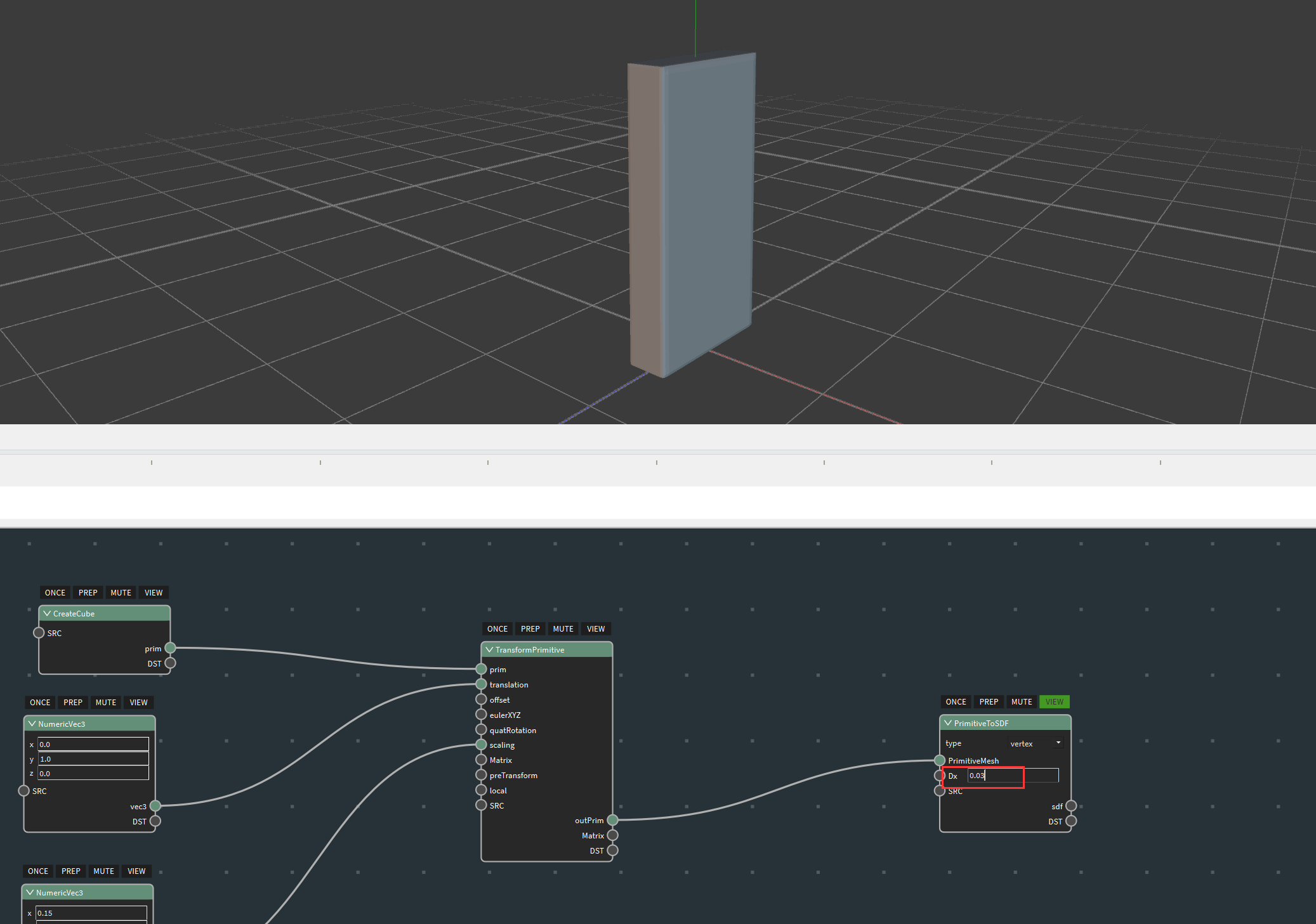
Task: Click CreateCube prim output socket
Action: pyautogui.click(x=170, y=648)
